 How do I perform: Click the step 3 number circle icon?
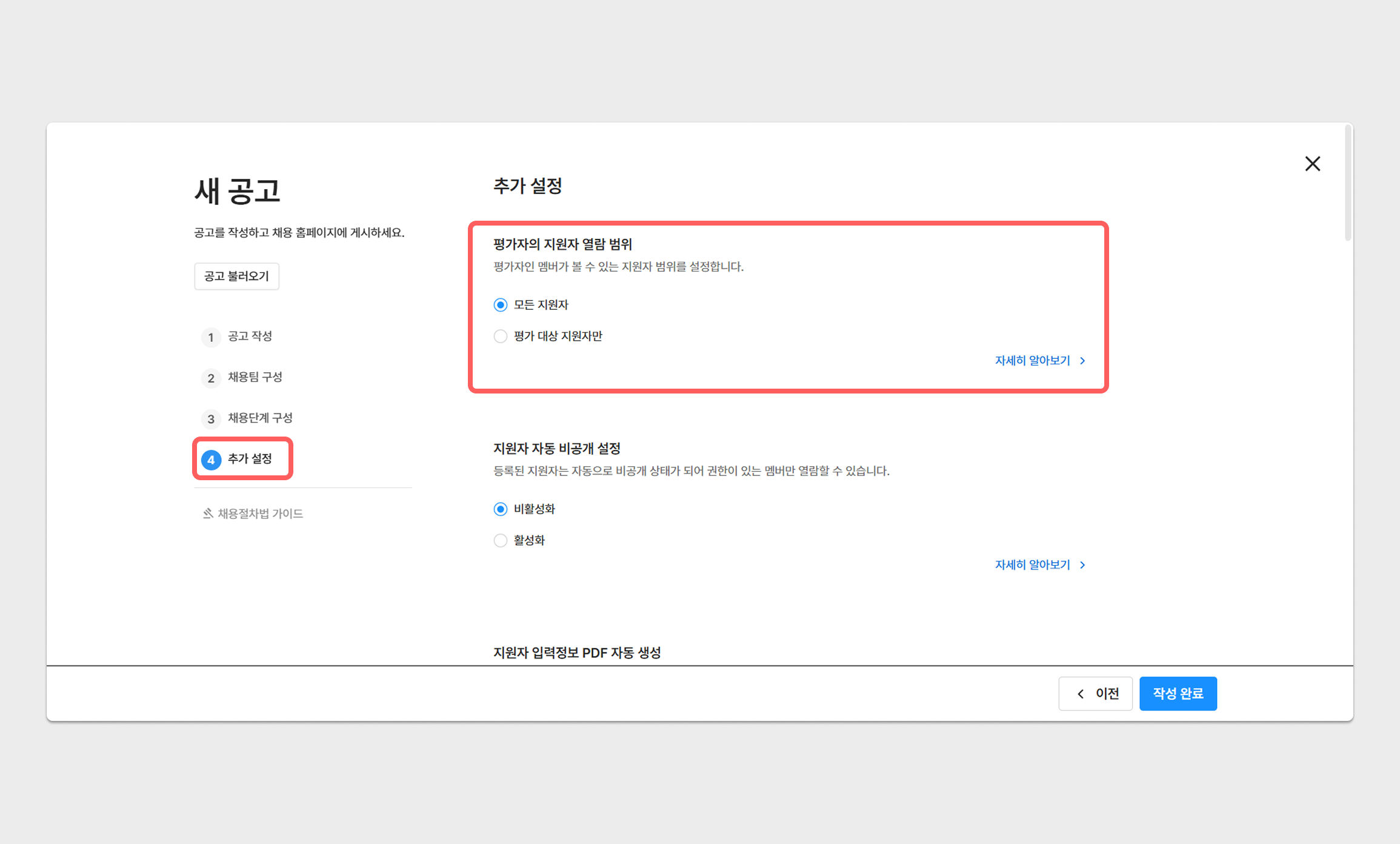(x=210, y=418)
